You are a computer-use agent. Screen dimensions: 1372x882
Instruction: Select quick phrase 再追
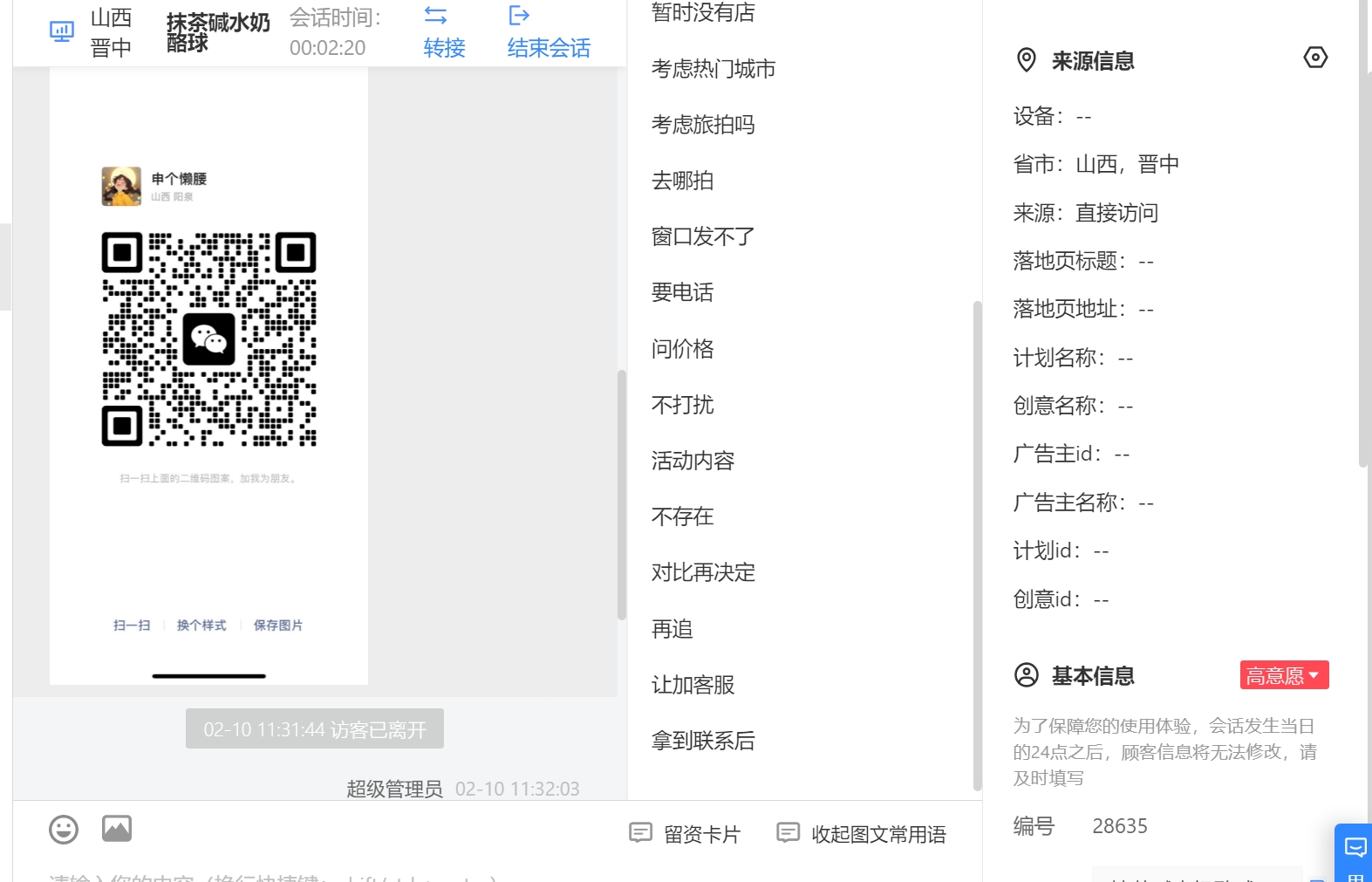(672, 629)
